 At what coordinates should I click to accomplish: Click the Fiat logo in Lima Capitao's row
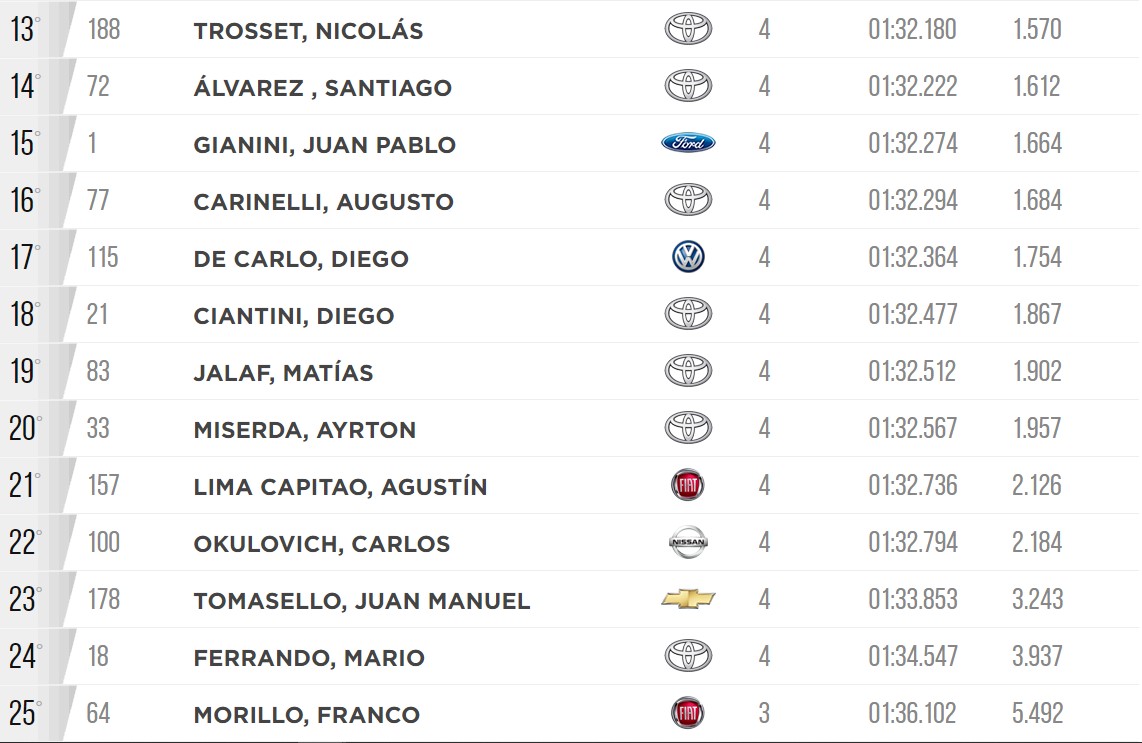(x=688, y=485)
